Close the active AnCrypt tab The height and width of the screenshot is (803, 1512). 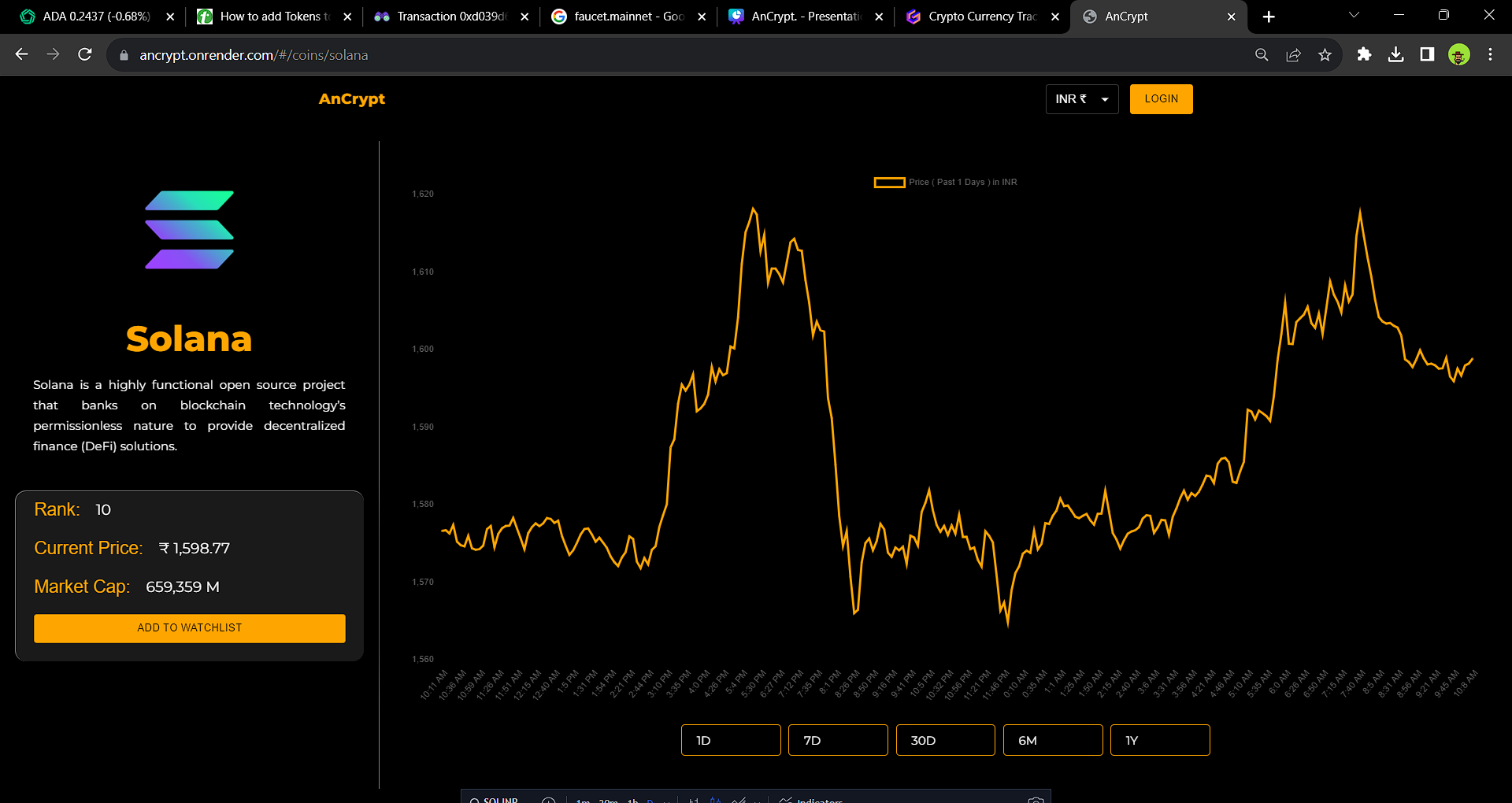[1232, 17]
